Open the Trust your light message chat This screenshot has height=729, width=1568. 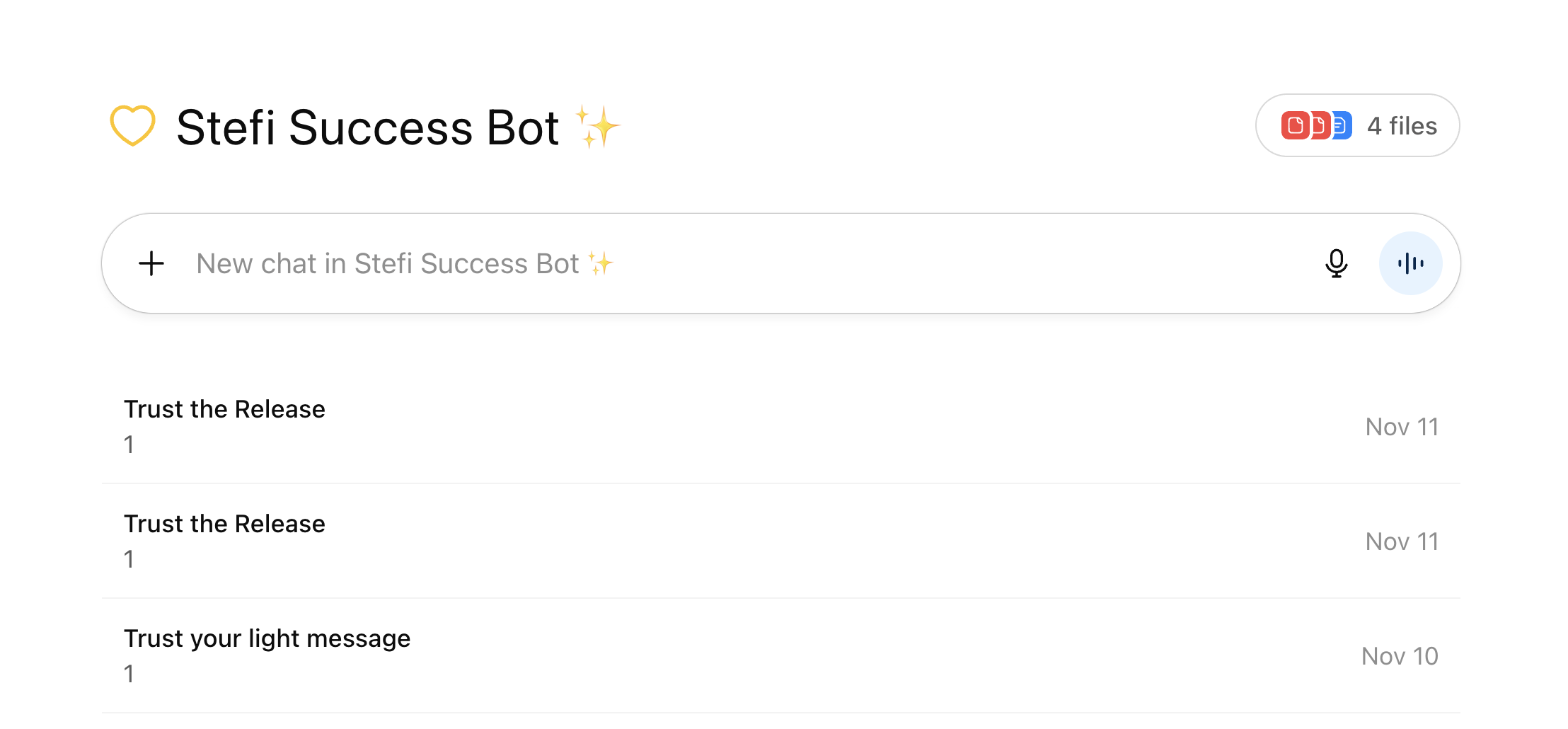click(x=267, y=638)
